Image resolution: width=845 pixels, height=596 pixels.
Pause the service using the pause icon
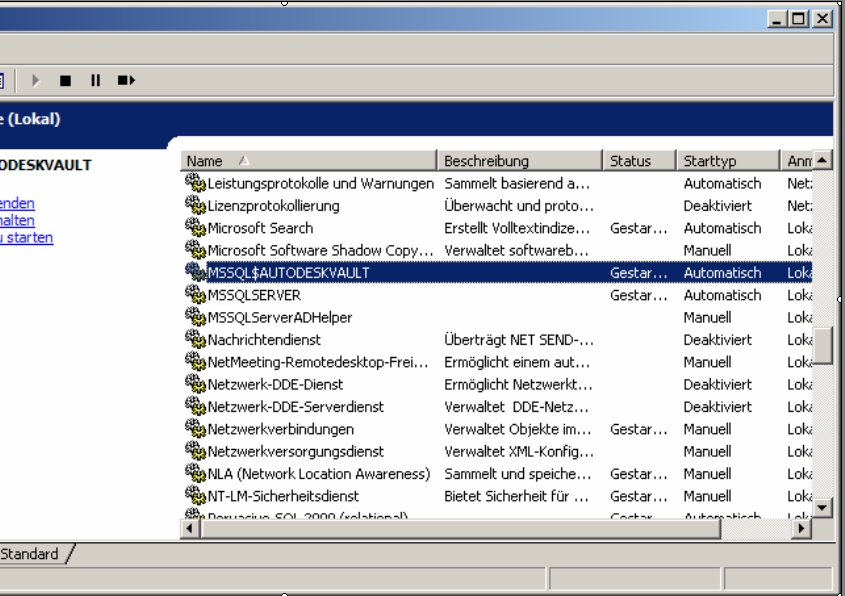click(95, 80)
